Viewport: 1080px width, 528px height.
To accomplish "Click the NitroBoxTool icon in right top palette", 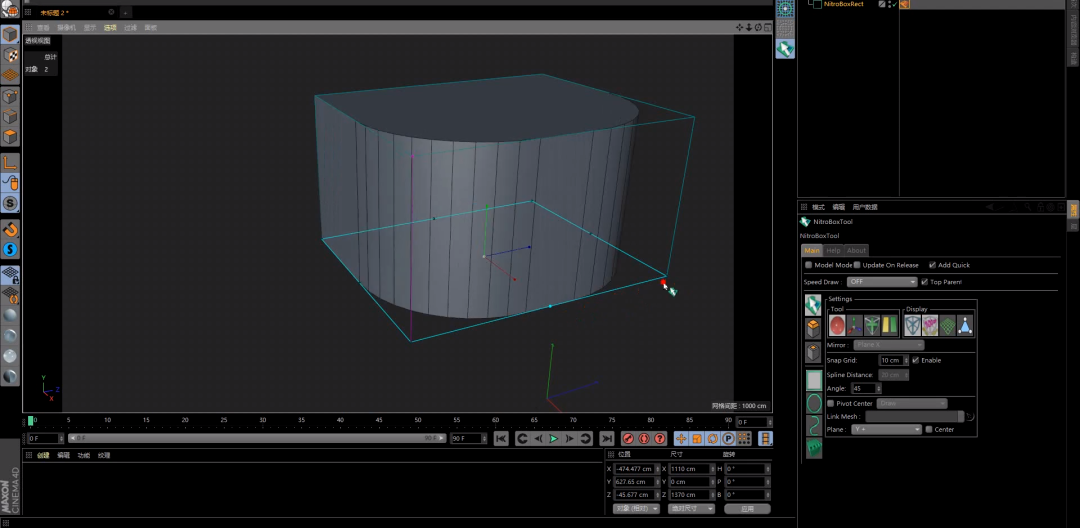I will pos(785,49).
